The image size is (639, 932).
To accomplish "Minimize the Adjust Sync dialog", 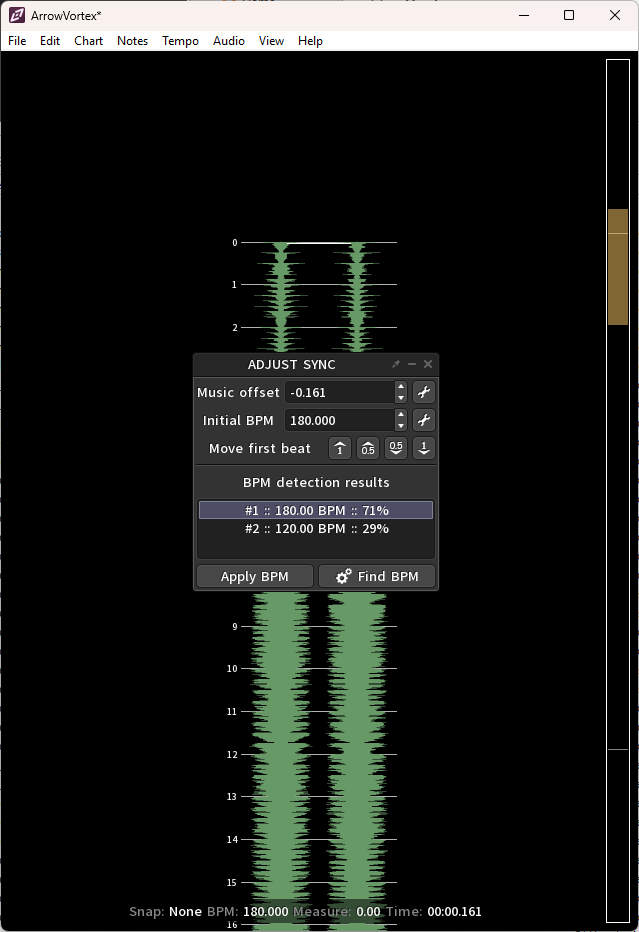I will pyautogui.click(x=412, y=364).
